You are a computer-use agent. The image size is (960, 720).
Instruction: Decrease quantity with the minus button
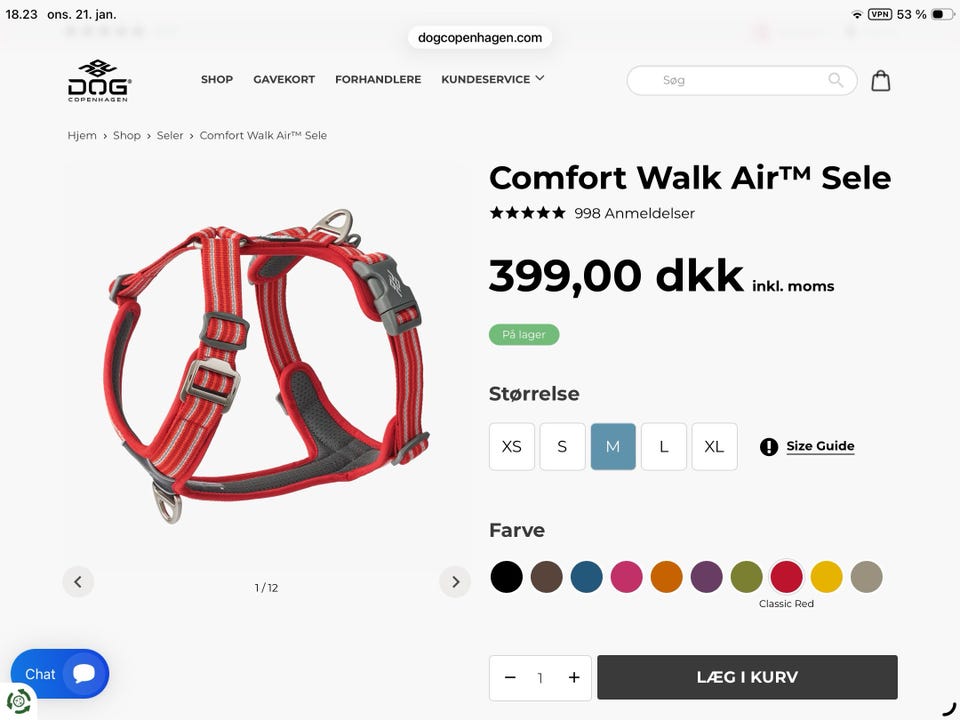pyautogui.click(x=510, y=677)
